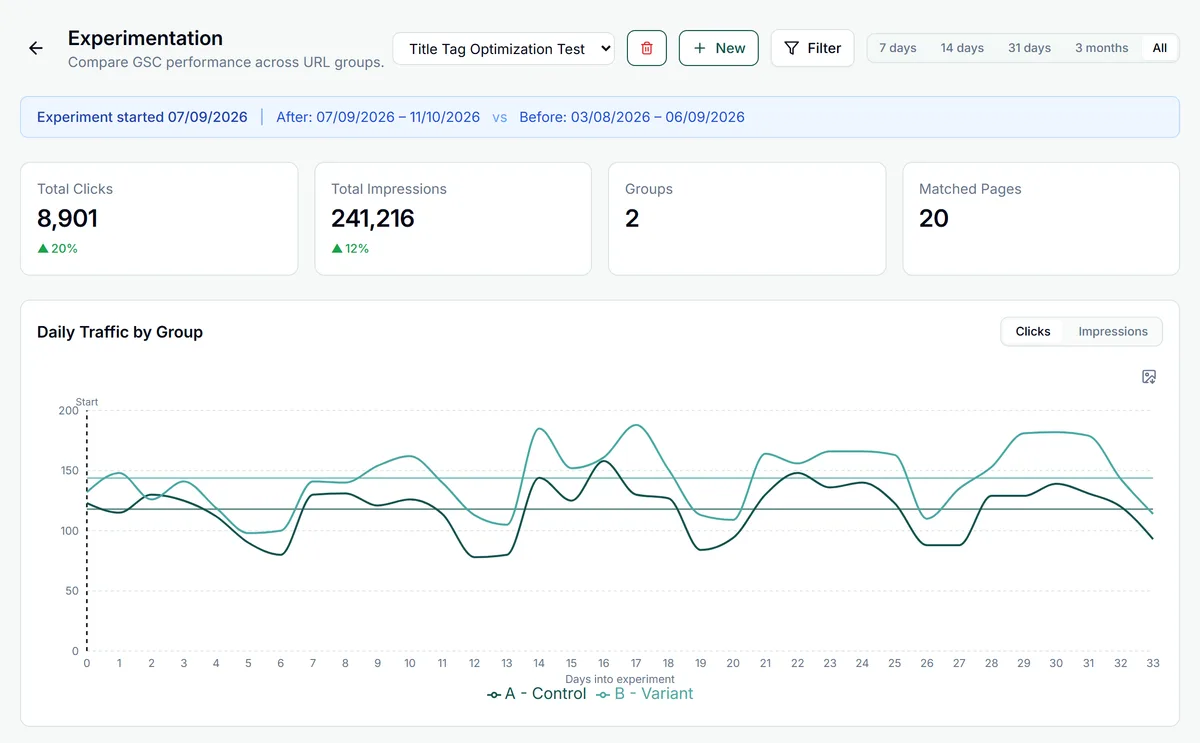The image size is (1200, 743).
Task: Toggle A - Control legend series
Action: point(536,694)
